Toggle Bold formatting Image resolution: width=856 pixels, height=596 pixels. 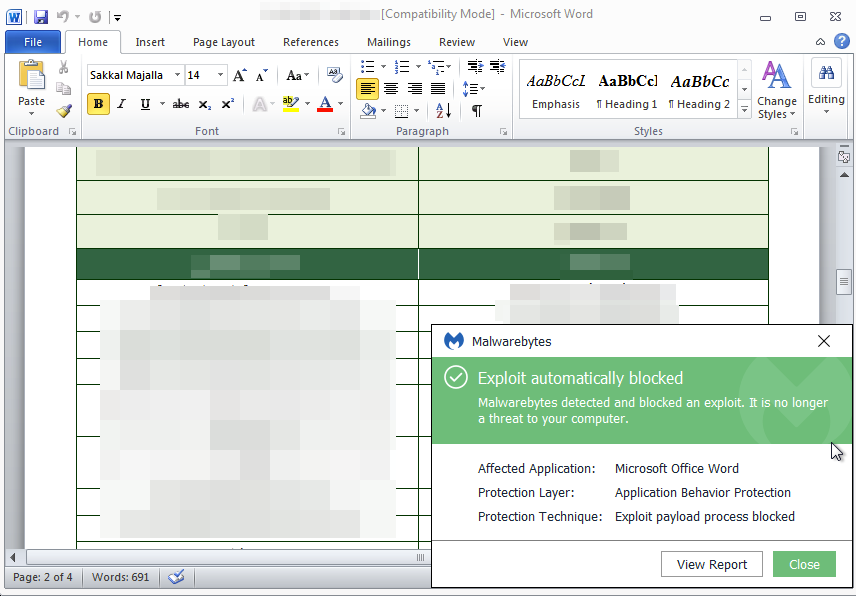coord(98,104)
